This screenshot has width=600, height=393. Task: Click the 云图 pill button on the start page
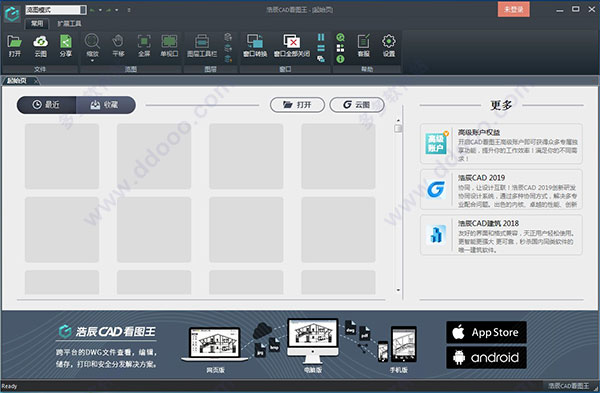point(357,104)
